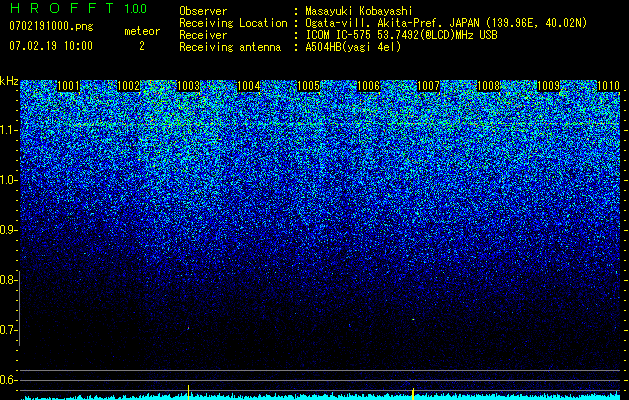Select the file name 0702191000.png
Image resolution: width=629 pixels, height=400 pixels.
point(51,26)
